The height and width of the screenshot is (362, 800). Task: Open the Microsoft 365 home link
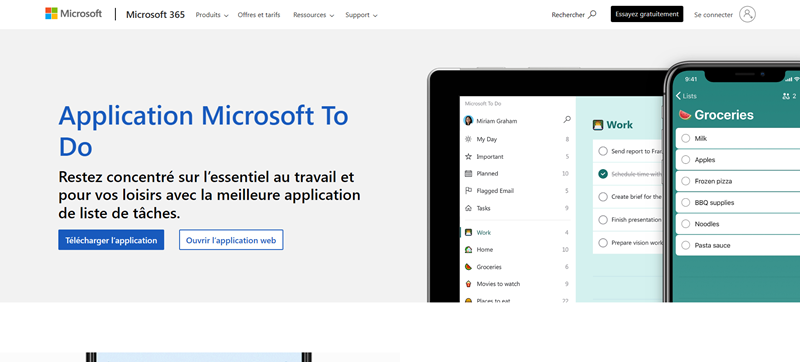155,15
